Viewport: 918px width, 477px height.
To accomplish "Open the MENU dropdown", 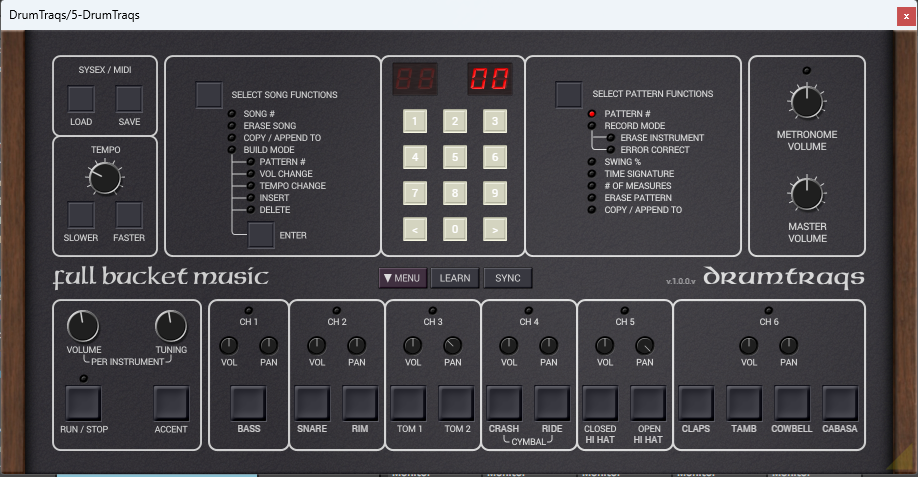I will (x=403, y=278).
